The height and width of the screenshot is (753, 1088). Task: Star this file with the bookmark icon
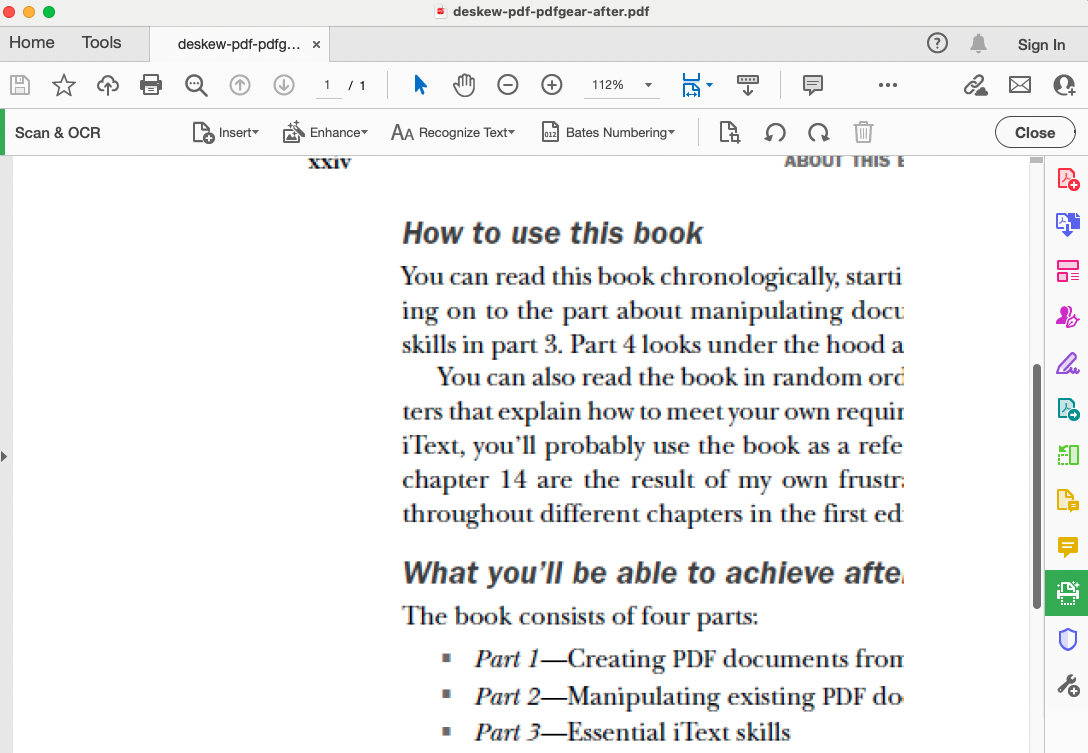pos(64,85)
